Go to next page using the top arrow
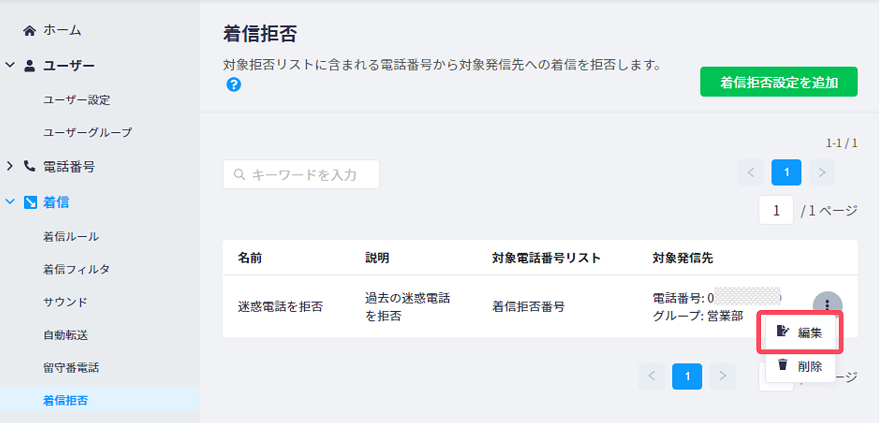880x423 pixels. click(822, 172)
